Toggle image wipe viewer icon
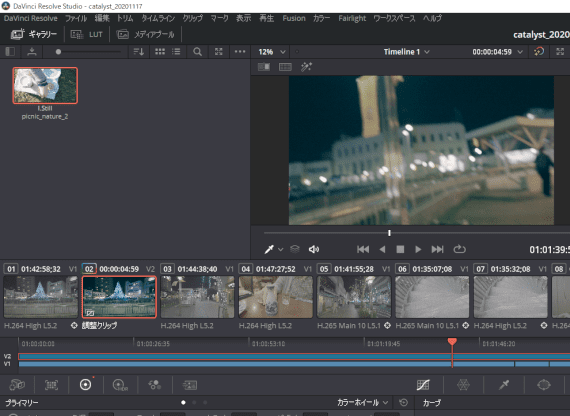 coord(264,67)
